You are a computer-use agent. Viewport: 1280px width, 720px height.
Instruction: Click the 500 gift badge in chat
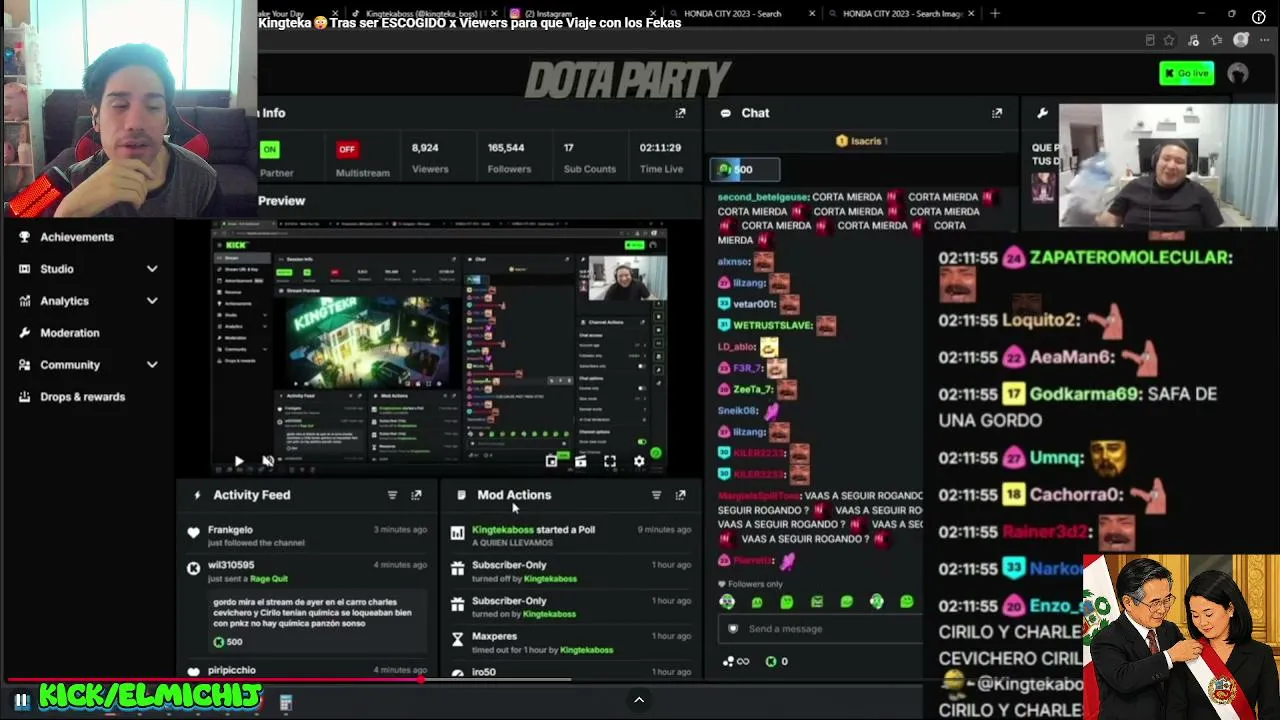(745, 169)
